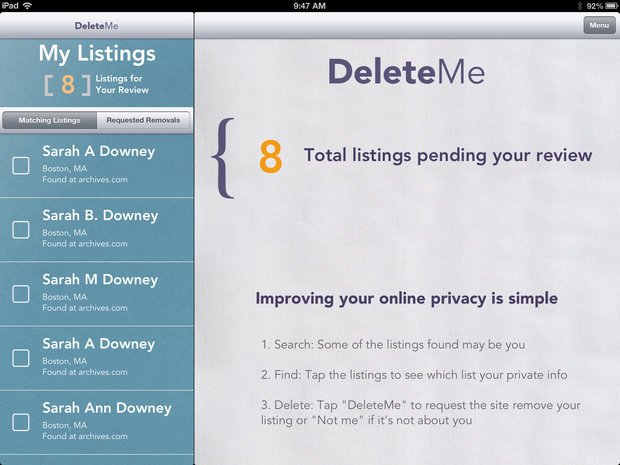Open the Sarah B. Downey listing name
Screen dimensions: 620x465
[x=99, y=216]
